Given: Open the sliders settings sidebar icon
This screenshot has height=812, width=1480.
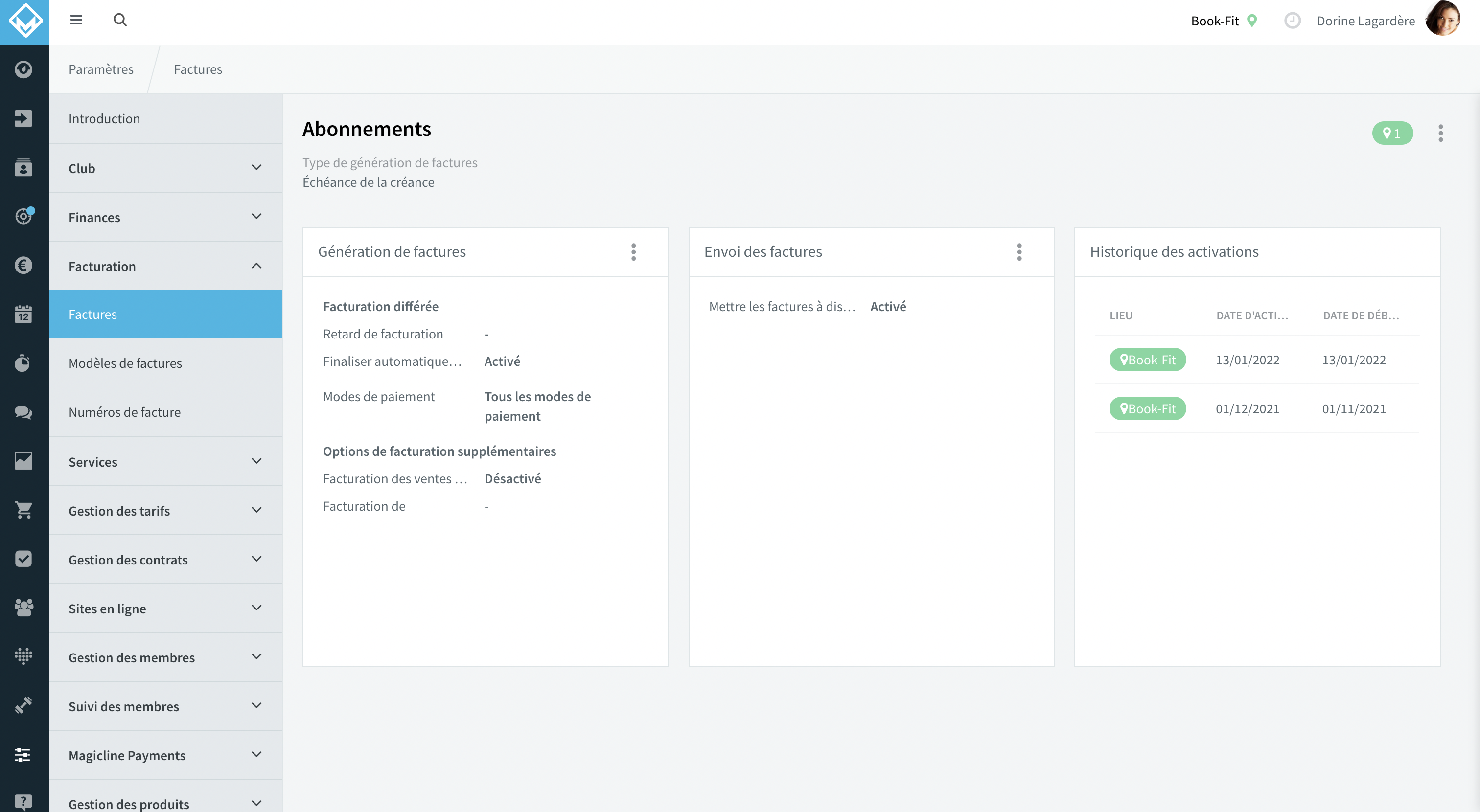Looking at the screenshot, I should click(23, 755).
